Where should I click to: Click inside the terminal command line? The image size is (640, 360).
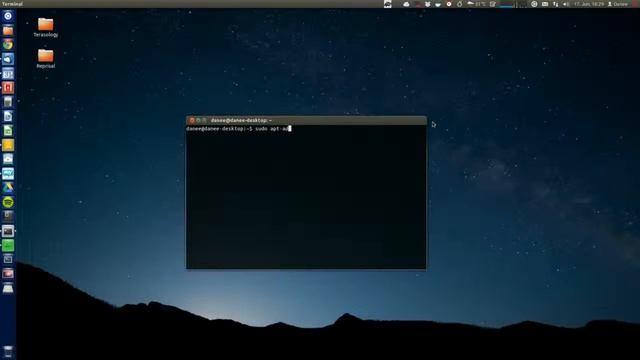[239, 129]
